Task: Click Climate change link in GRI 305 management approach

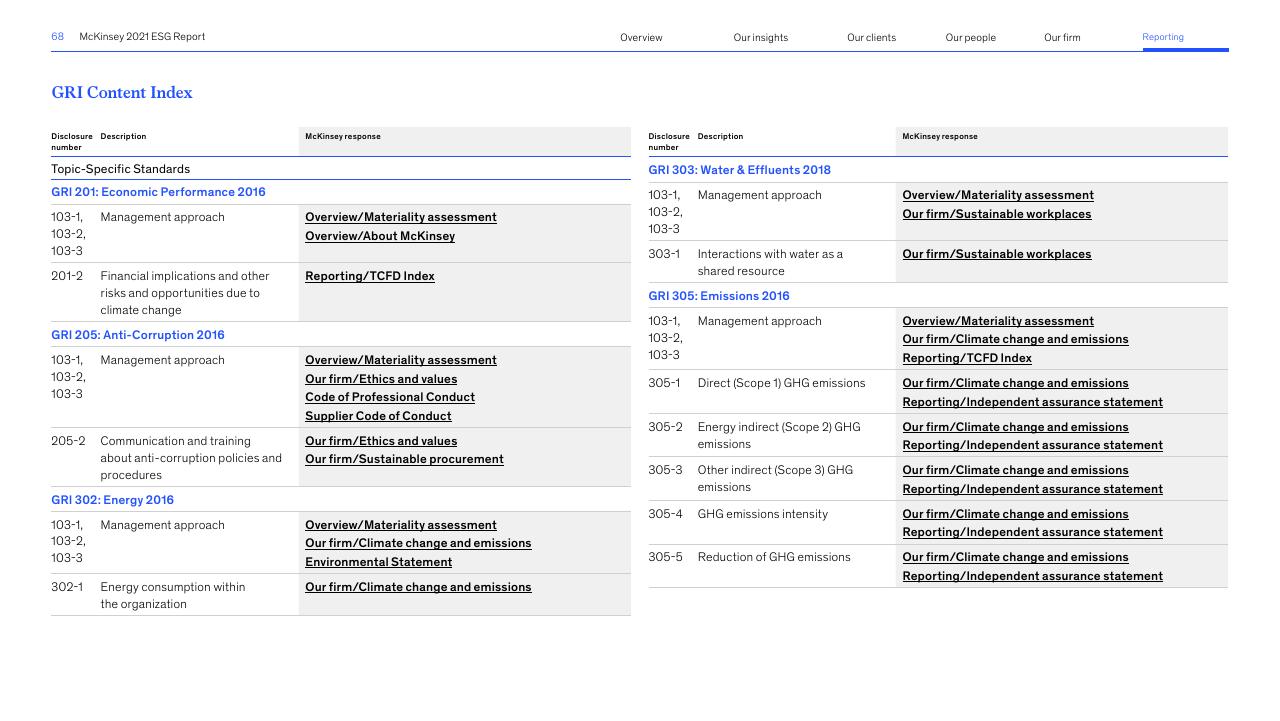Action: (1015, 339)
